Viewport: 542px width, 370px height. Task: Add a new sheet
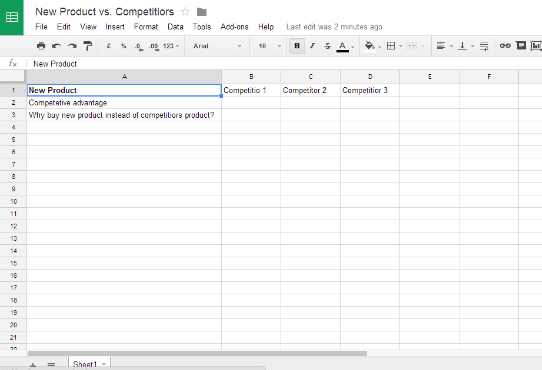click(33, 366)
